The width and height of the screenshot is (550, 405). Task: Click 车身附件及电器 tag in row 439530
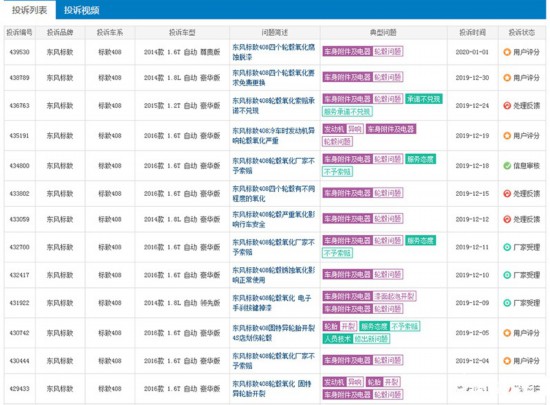[x=347, y=52]
